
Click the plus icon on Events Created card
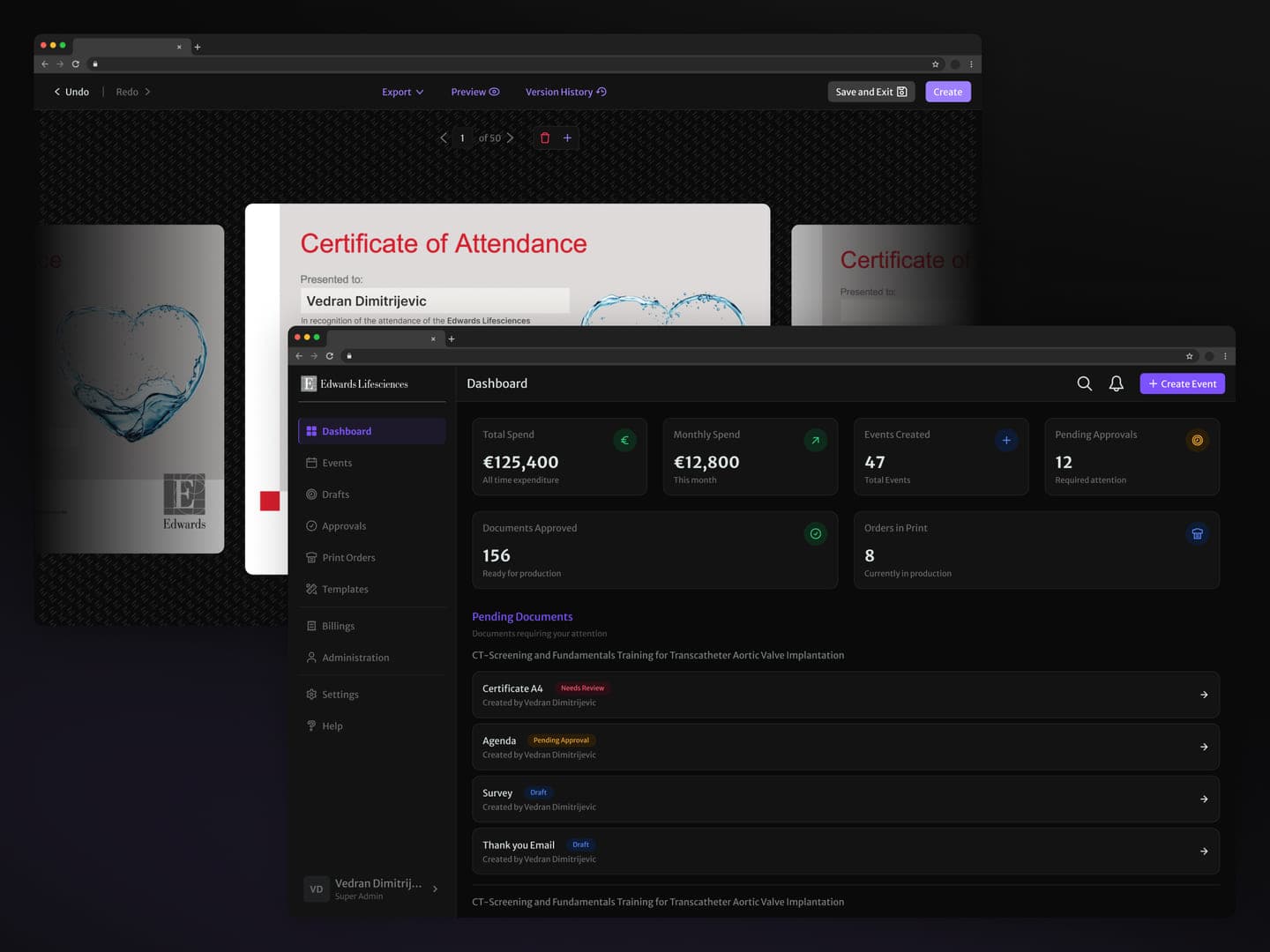[1006, 441]
